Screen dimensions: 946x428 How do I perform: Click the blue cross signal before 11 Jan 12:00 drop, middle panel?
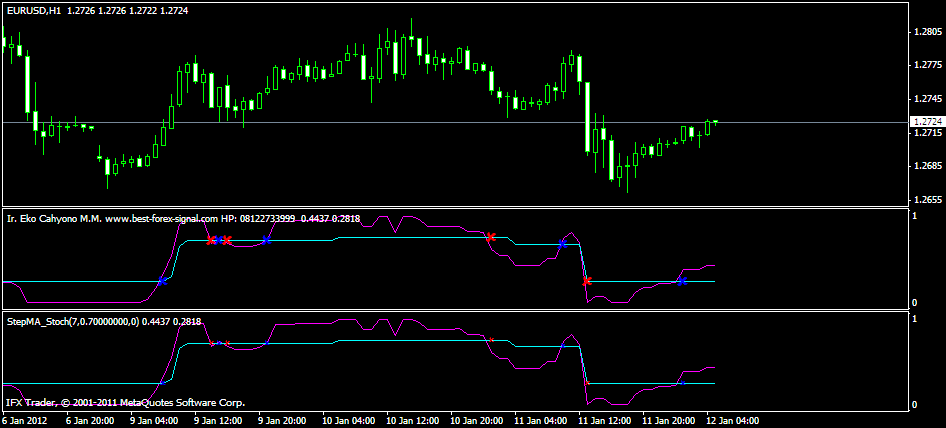click(x=562, y=244)
